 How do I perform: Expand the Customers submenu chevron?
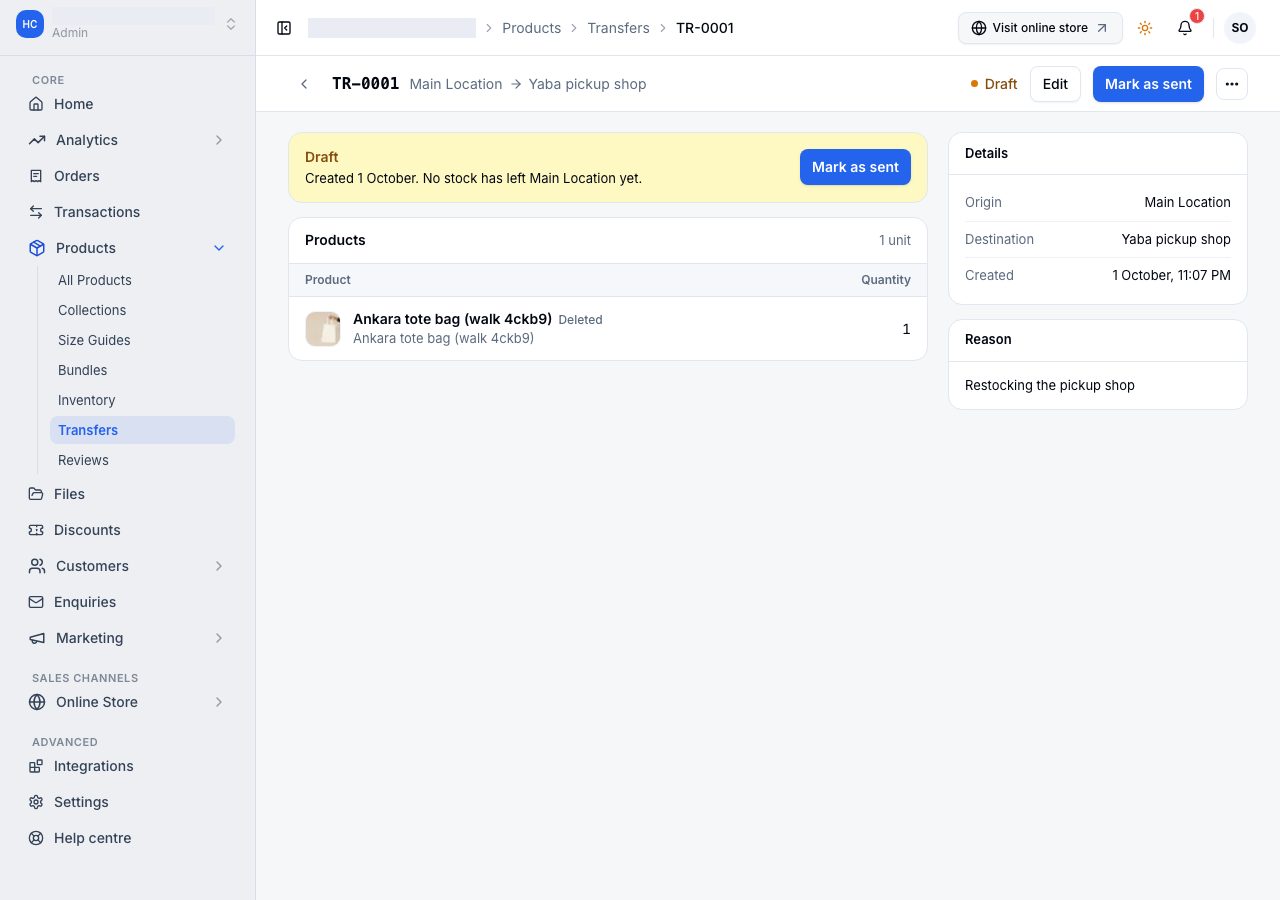click(219, 566)
